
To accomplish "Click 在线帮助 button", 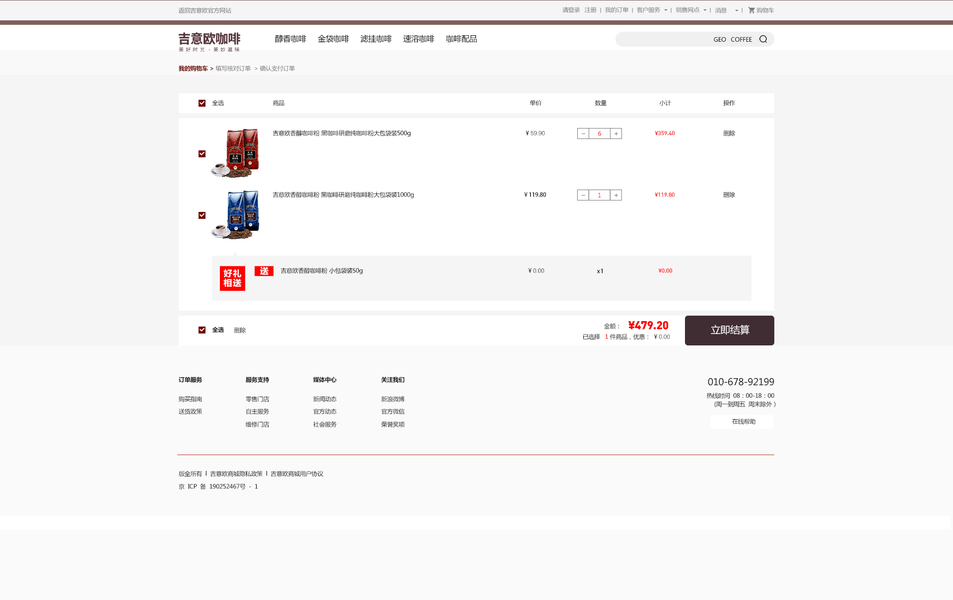I will click(742, 422).
